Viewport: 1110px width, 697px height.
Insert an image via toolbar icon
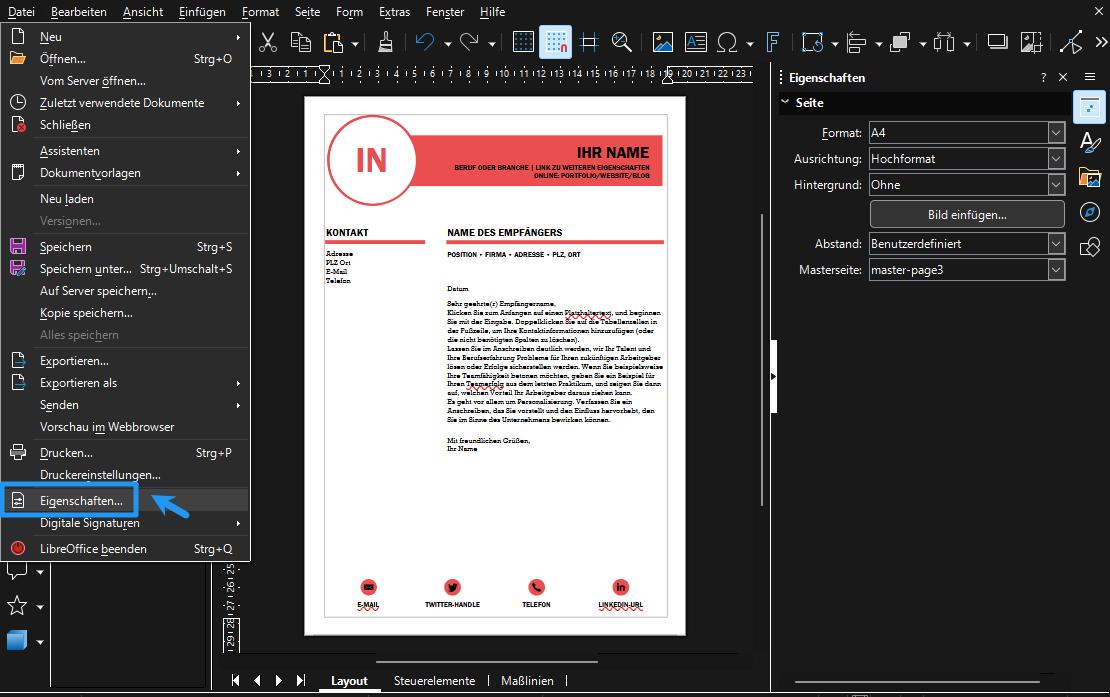pyautogui.click(x=663, y=42)
